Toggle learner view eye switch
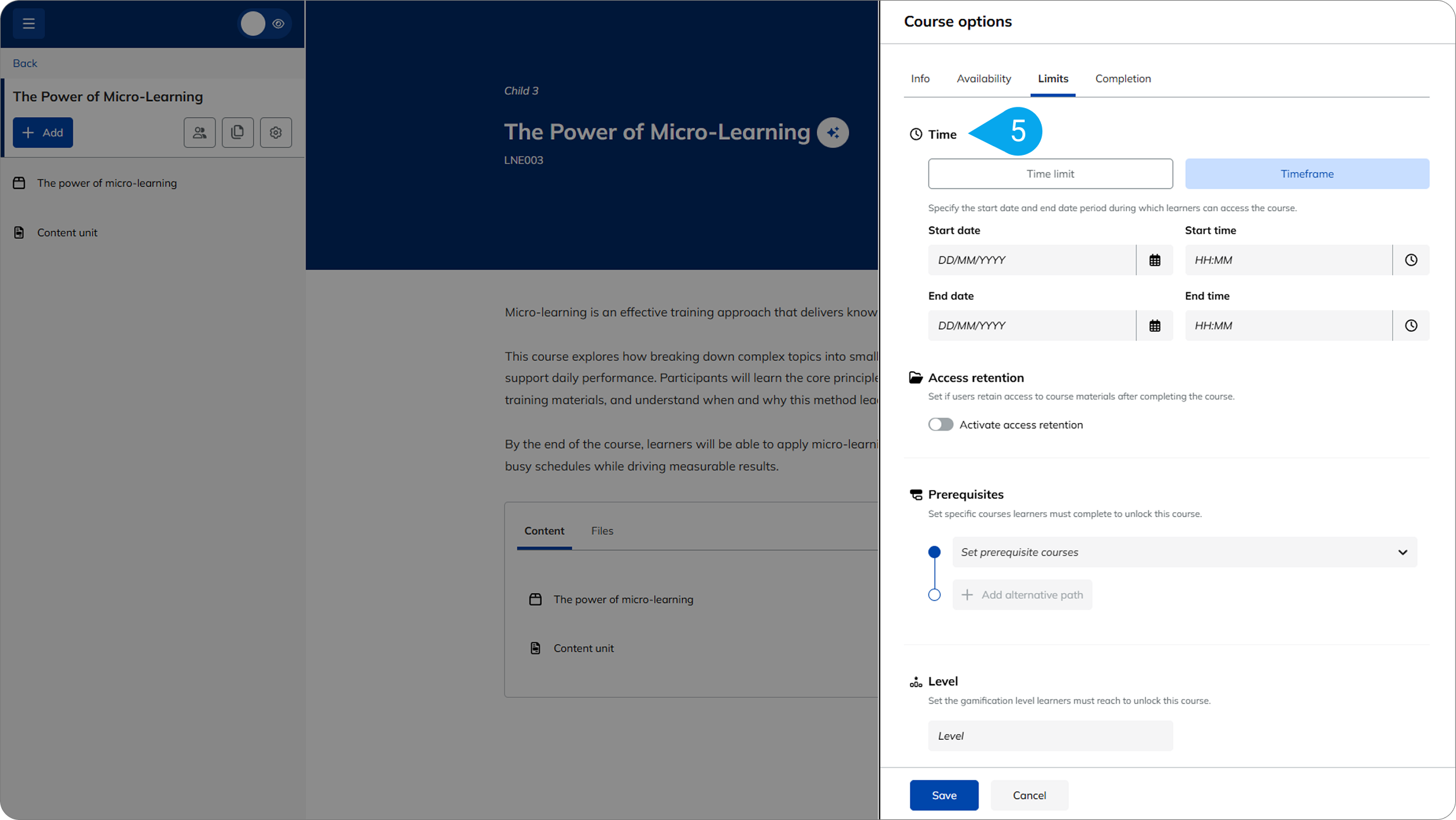This screenshot has height=820, width=1456. click(x=265, y=24)
